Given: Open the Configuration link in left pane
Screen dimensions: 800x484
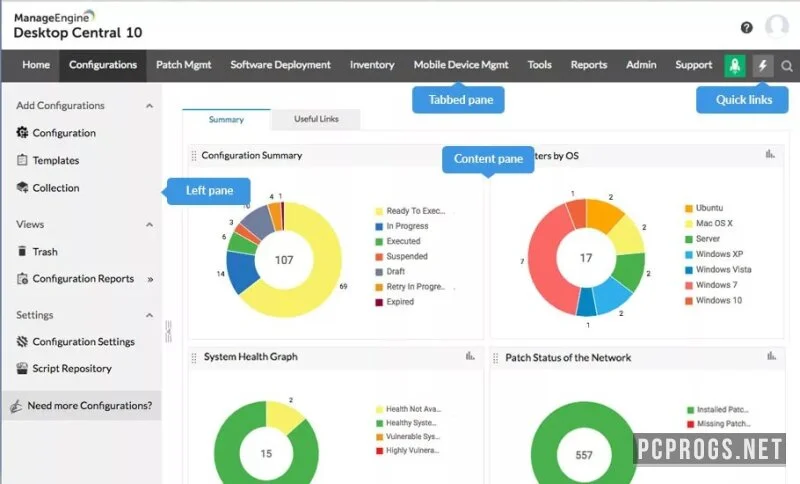Looking at the screenshot, I should (x=64, y=133).
